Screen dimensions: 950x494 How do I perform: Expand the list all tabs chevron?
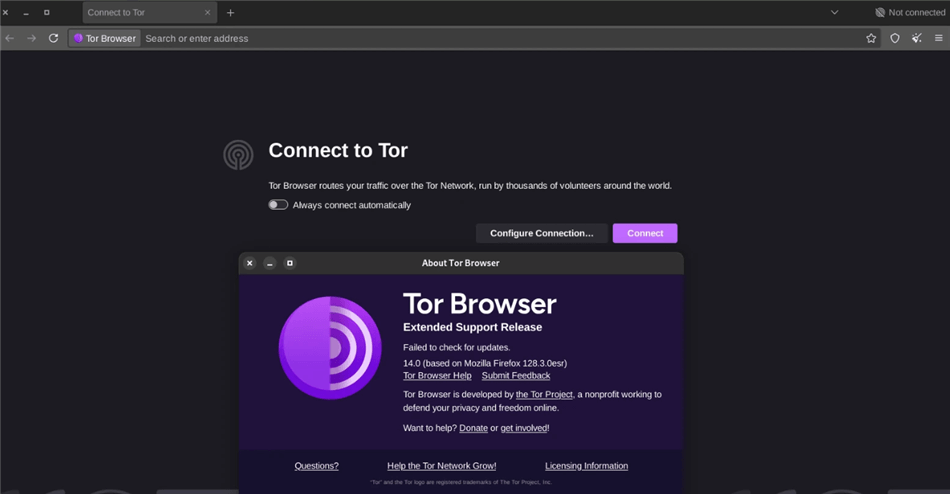click(834, 13)
